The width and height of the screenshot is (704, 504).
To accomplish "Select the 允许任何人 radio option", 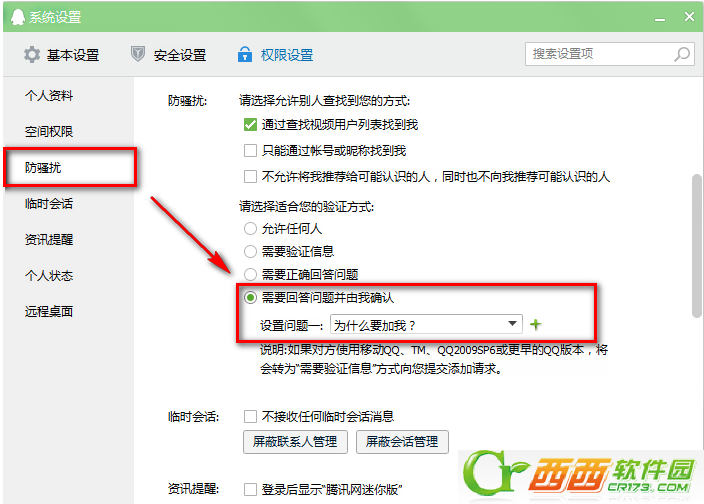I will [250, 229].
